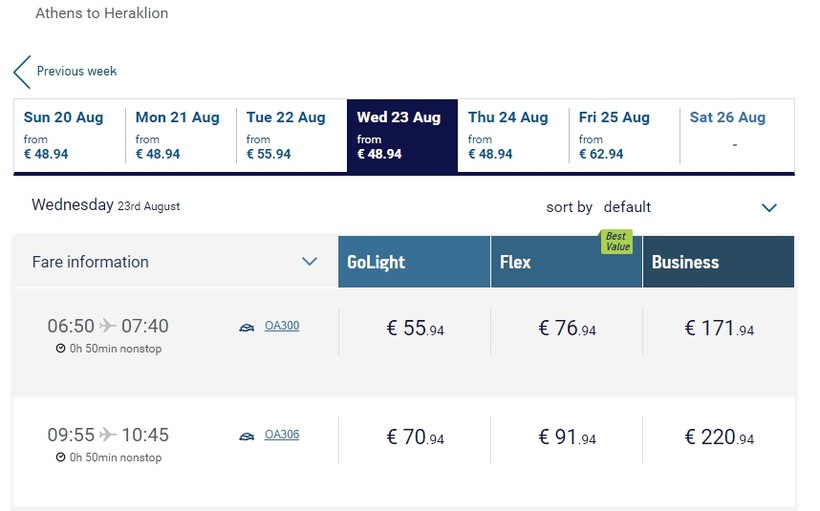Click the airline logo beside OA300
Screen dimensions: 820x511
247,327
